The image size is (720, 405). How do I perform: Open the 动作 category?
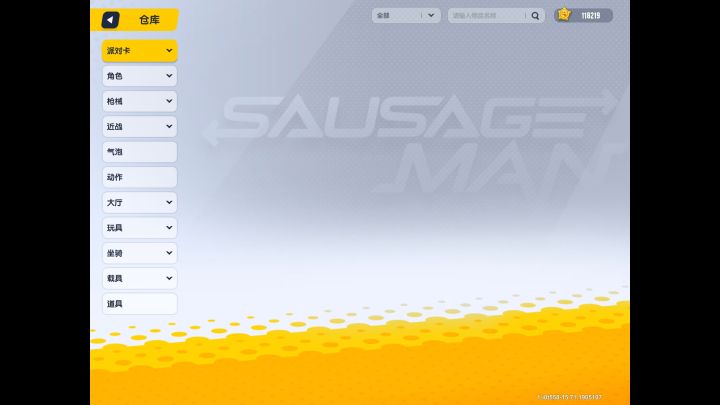coord(140,177)
